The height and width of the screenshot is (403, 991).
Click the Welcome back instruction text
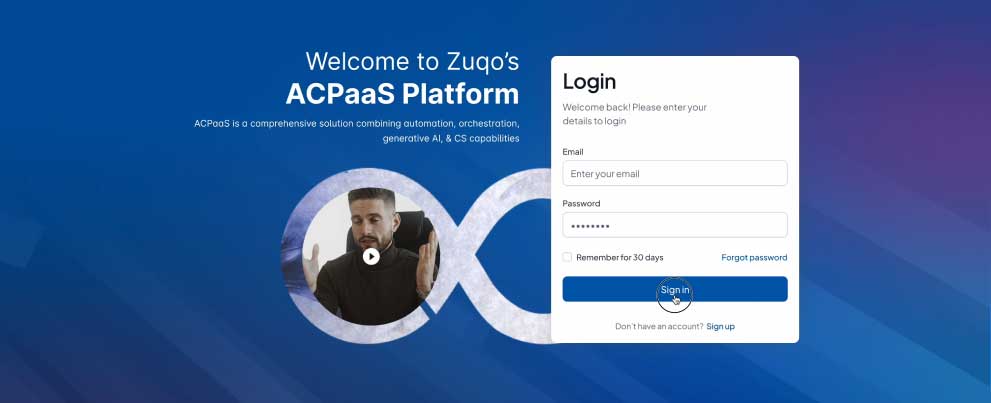pyautogui.click(x=635, y=114)
